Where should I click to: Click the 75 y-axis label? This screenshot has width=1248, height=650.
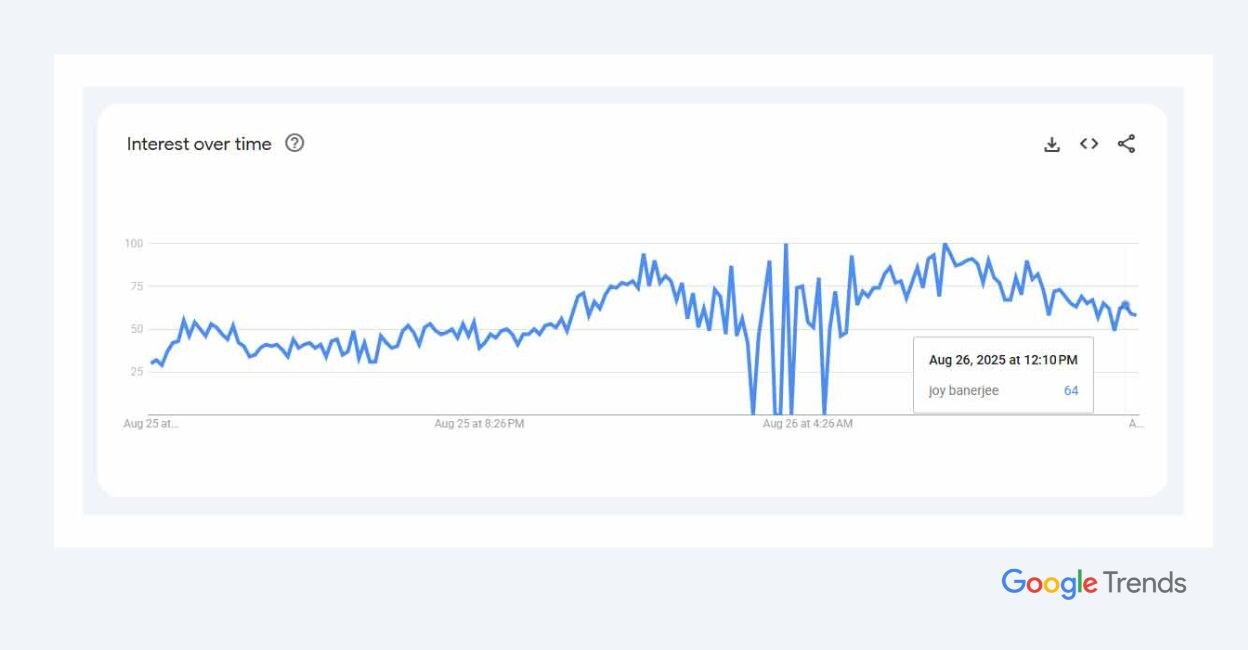[137, 286]
